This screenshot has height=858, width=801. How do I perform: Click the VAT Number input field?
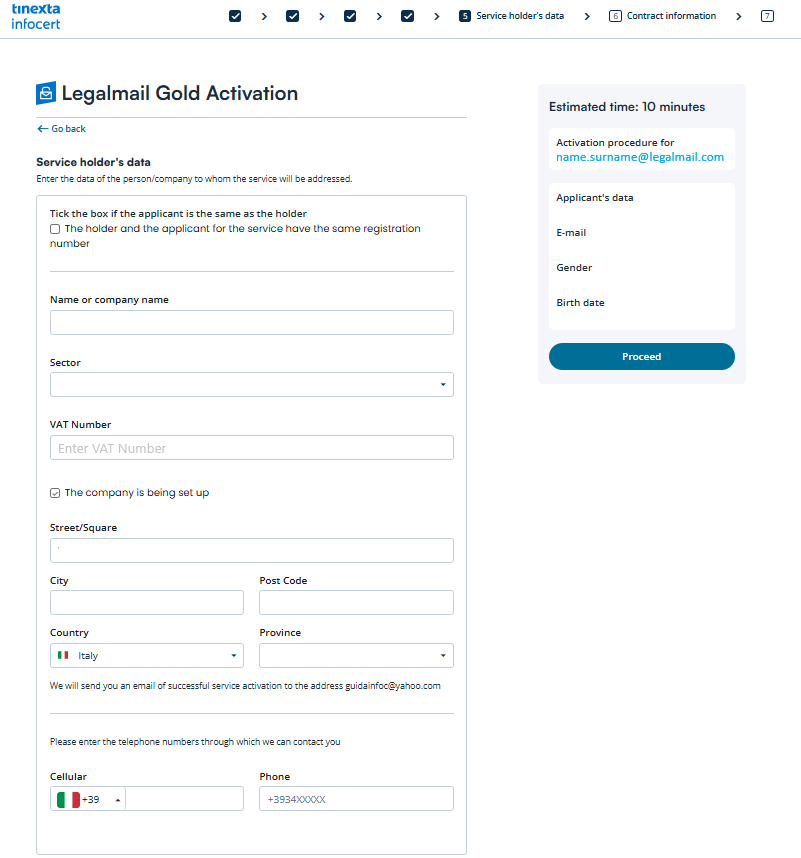point(251,448)
